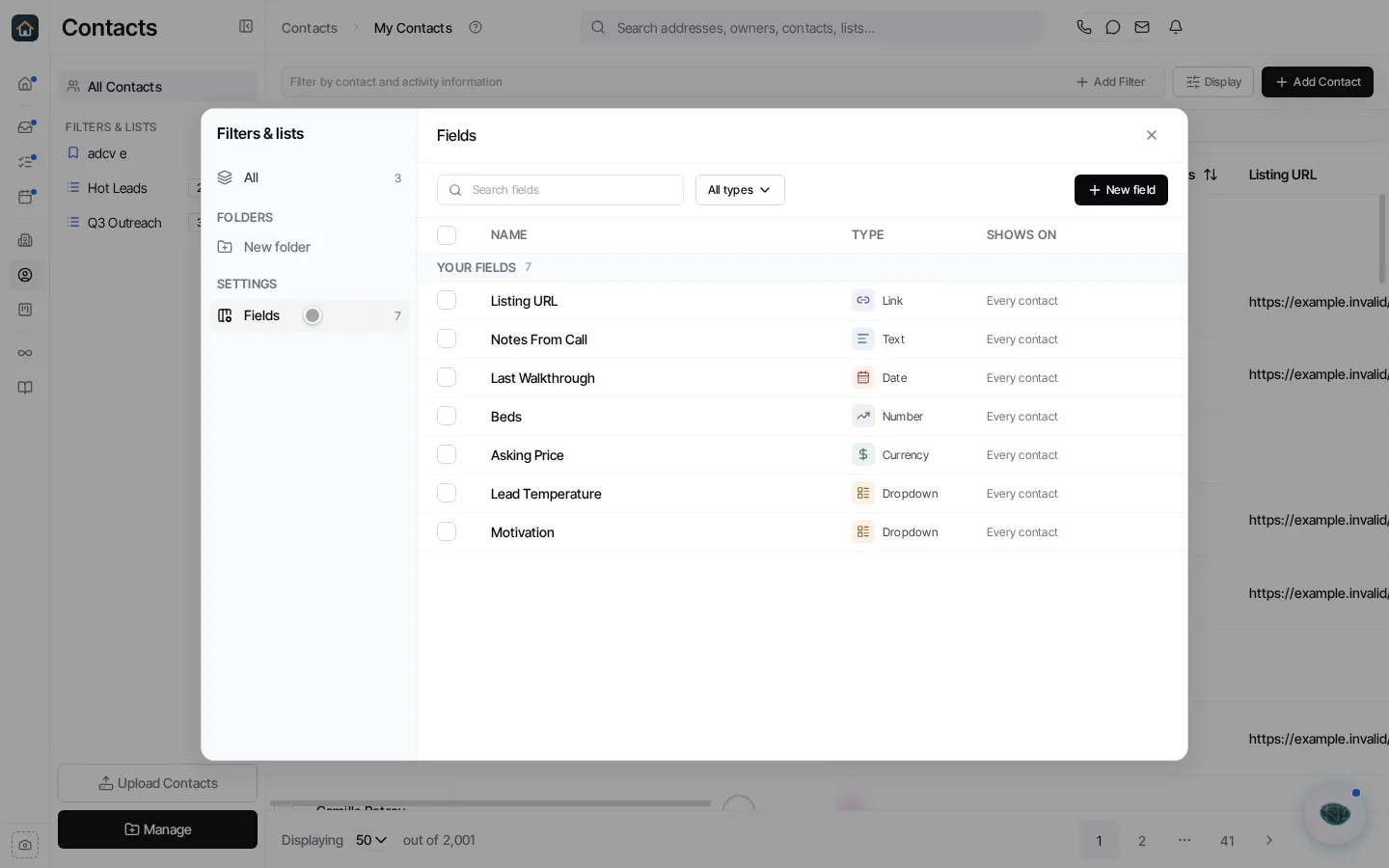
Task: Open the chat messages icon
Action: tap(1113, 27)
